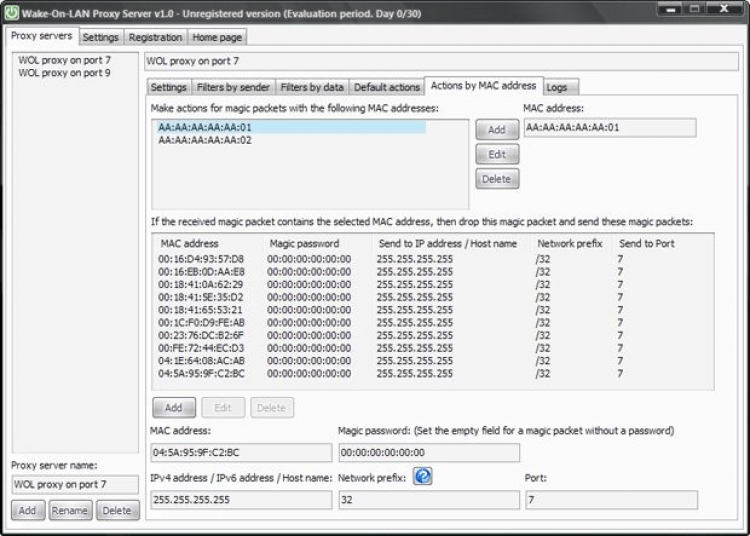Focus the Port field
This screenshot has height=536, width=750.
611,500
